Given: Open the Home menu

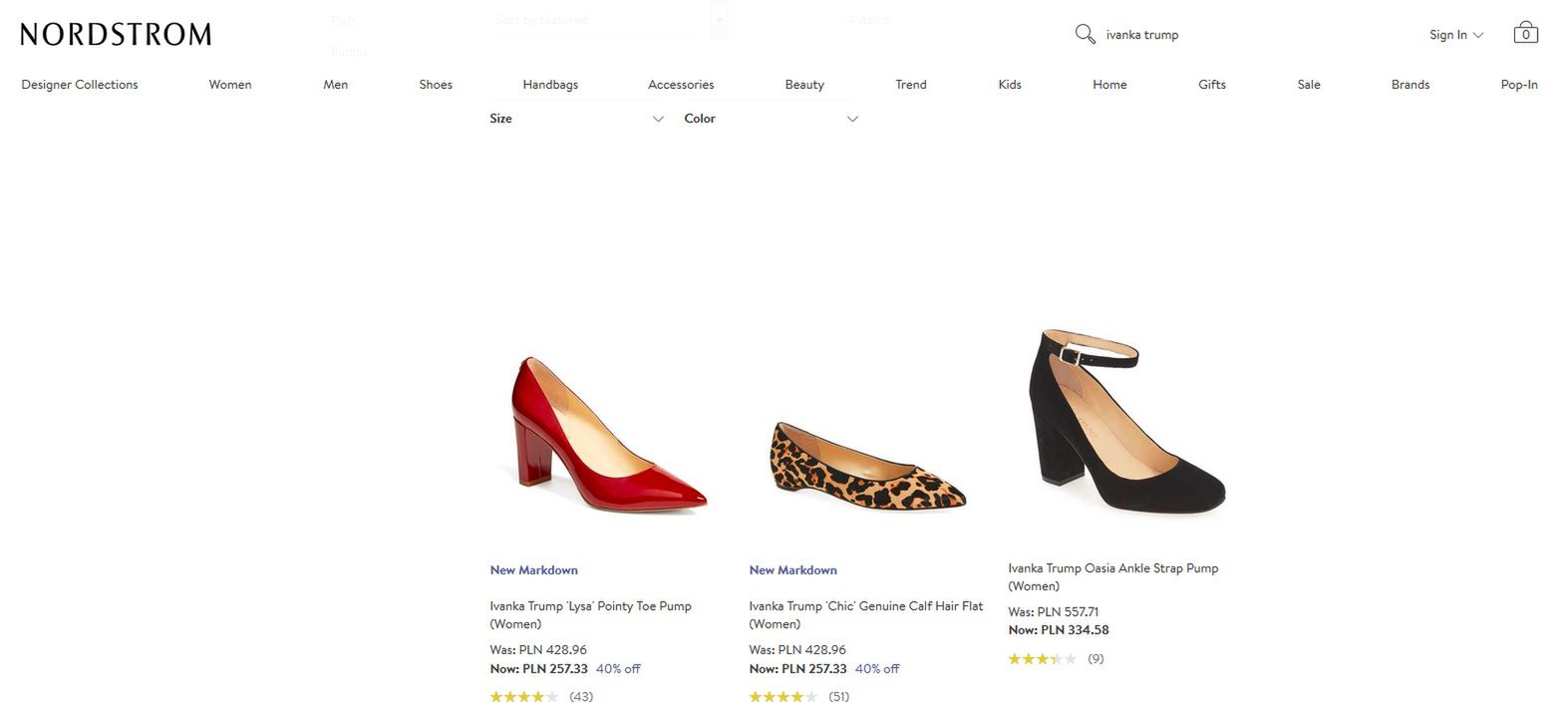Looking at the screenshot, I should (1109, 85).
